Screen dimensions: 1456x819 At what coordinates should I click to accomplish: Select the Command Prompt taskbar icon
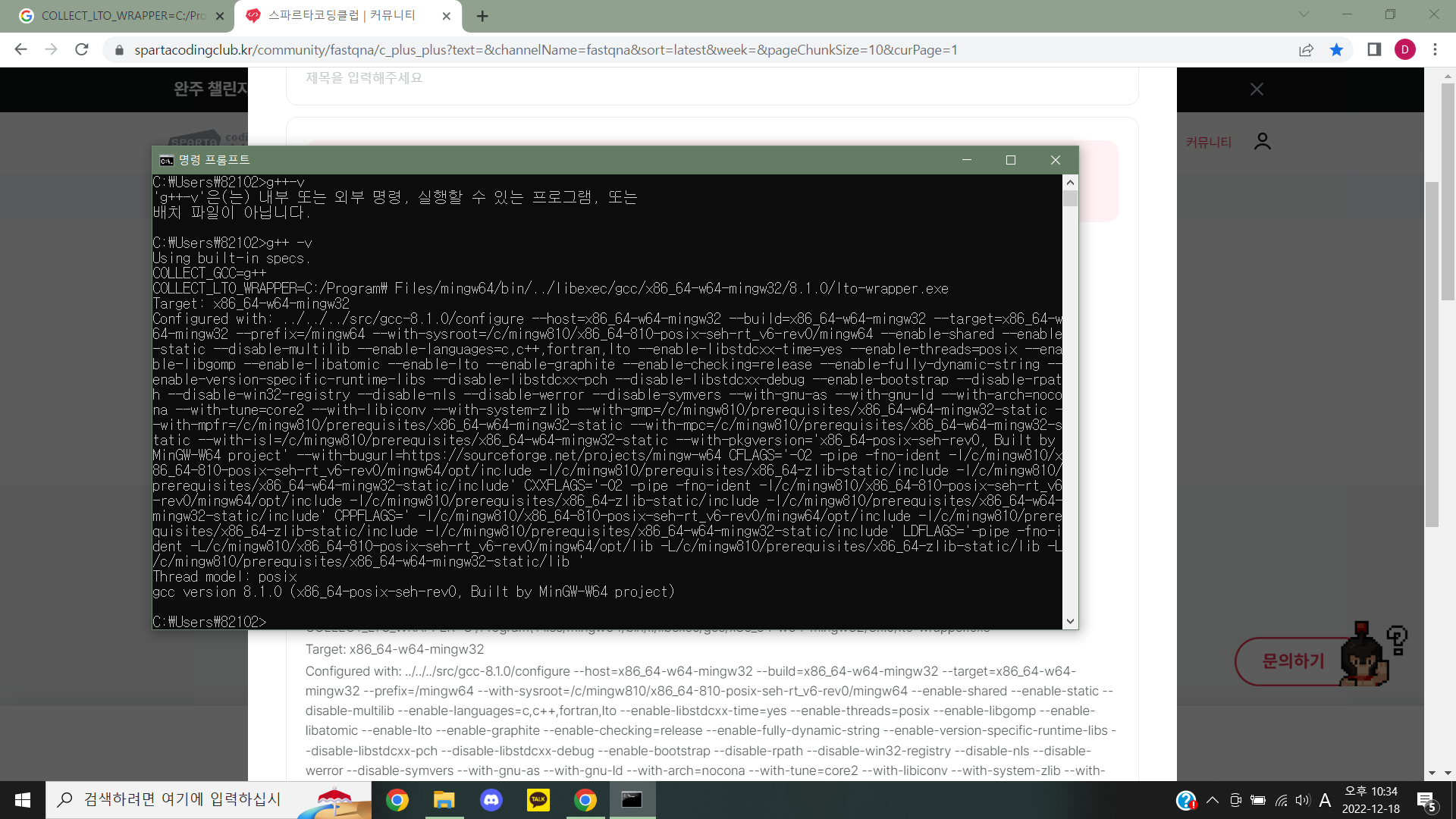[632, 800]
